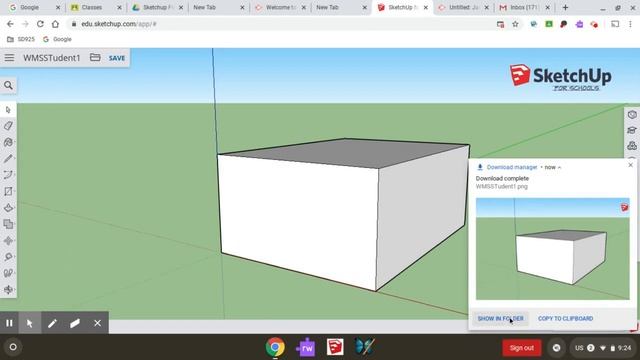Viewport: 640px width, 360px height.
Task: Collapse the notification using the chevron
Action: [560, 167]
